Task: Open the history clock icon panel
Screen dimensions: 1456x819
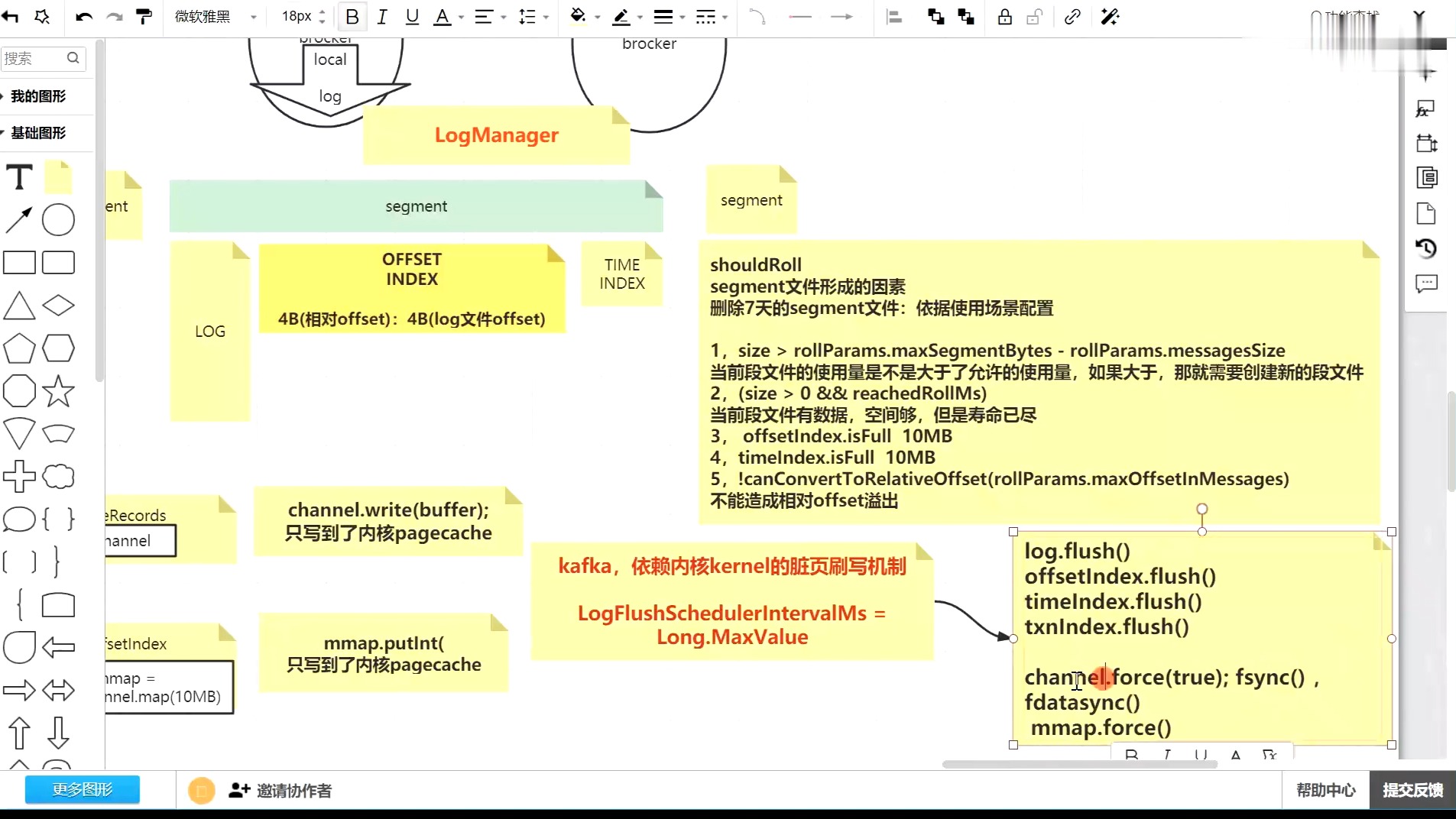Action: 1426,248
